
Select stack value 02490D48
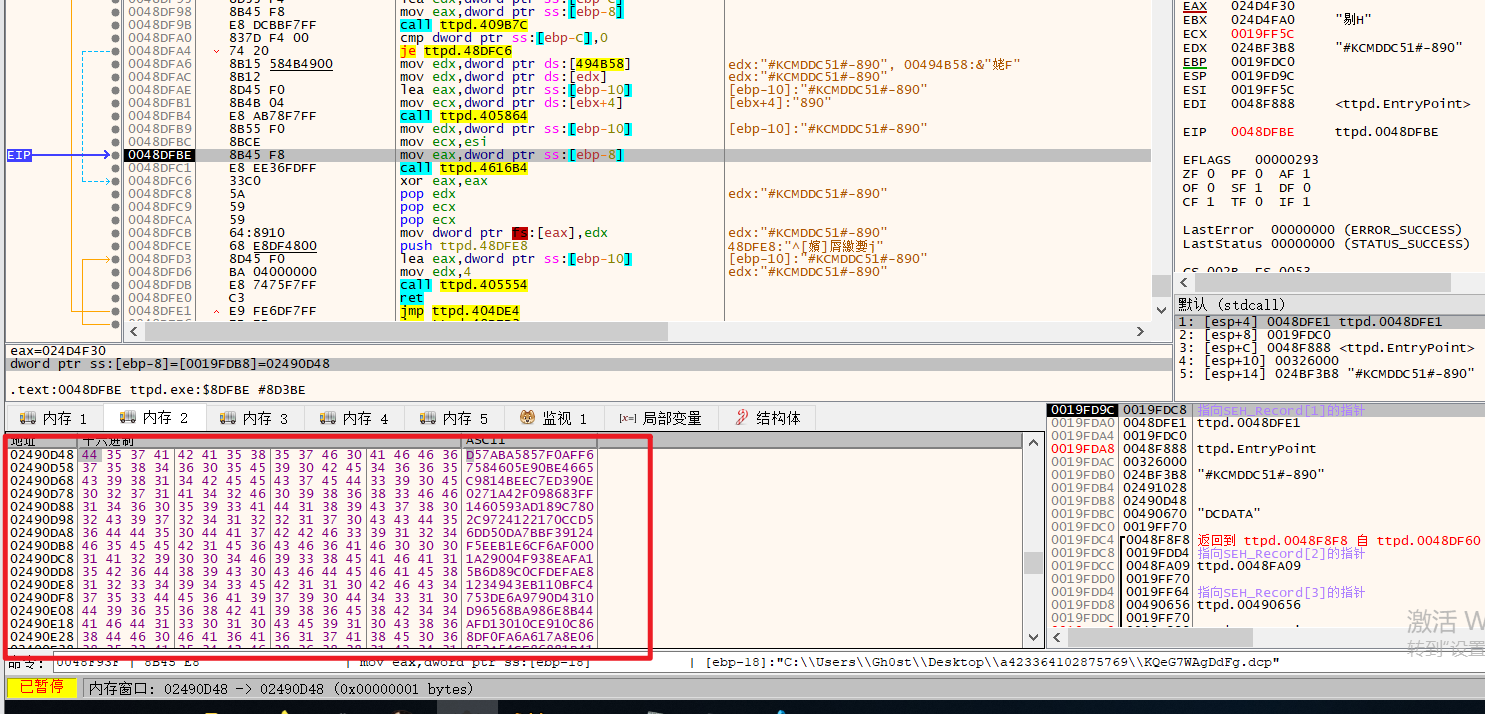tap(1155, 501)
